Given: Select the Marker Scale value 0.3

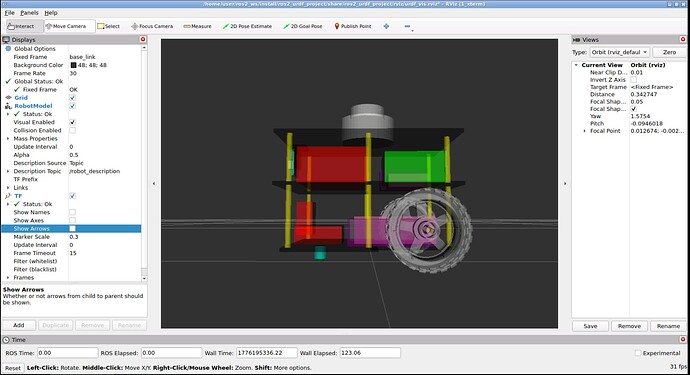Looking at the screenshot, I should click(x=73, y=237).
